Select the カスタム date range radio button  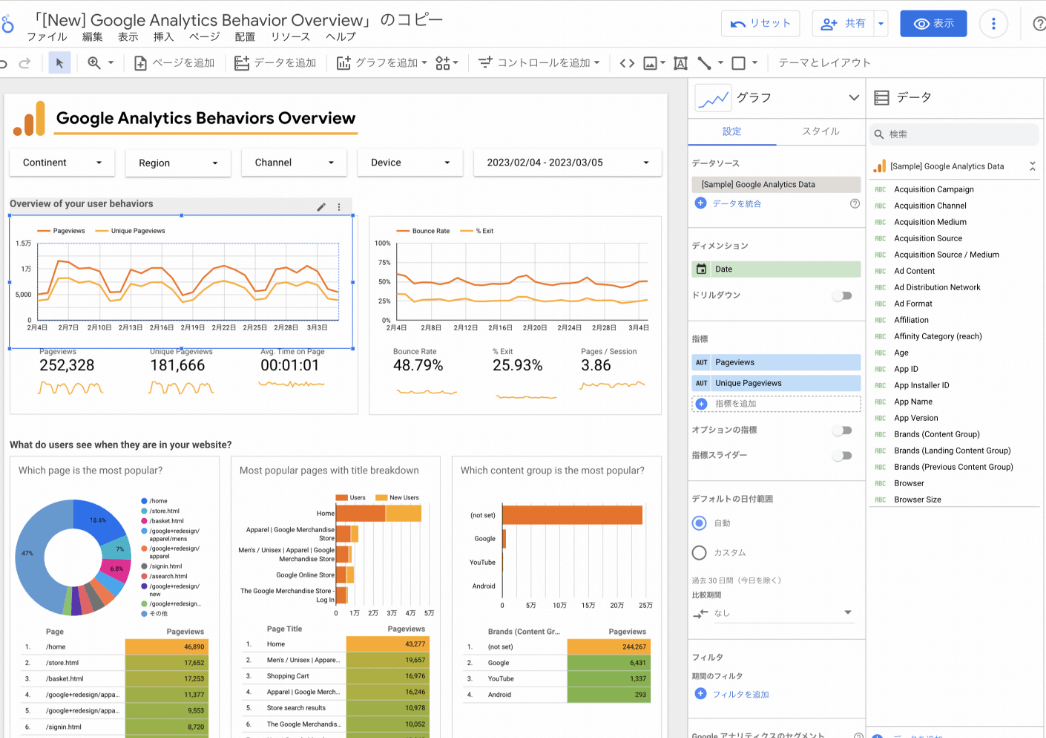[x=699, y=552]
